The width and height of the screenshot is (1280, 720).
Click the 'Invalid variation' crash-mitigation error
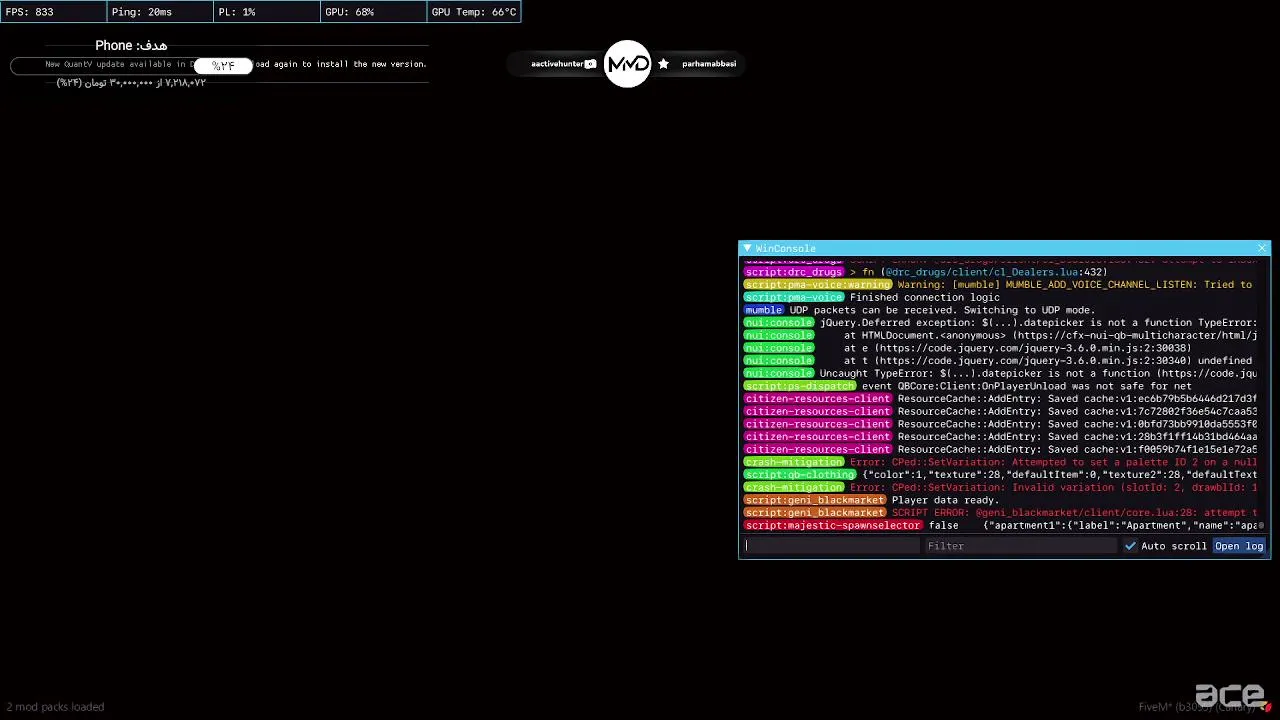tap(1053, 488)
